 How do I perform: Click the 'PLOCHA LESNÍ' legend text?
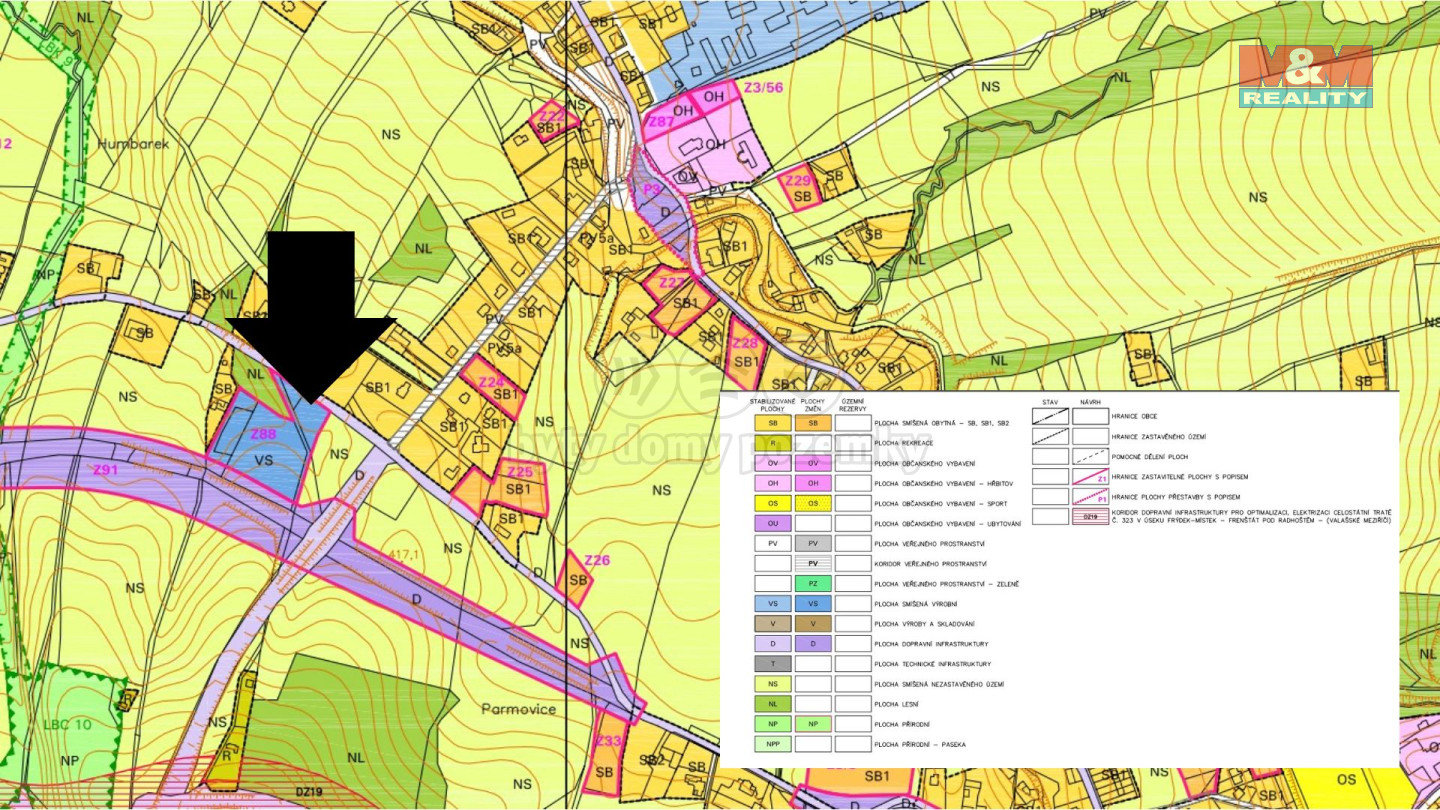click(897, 704)
